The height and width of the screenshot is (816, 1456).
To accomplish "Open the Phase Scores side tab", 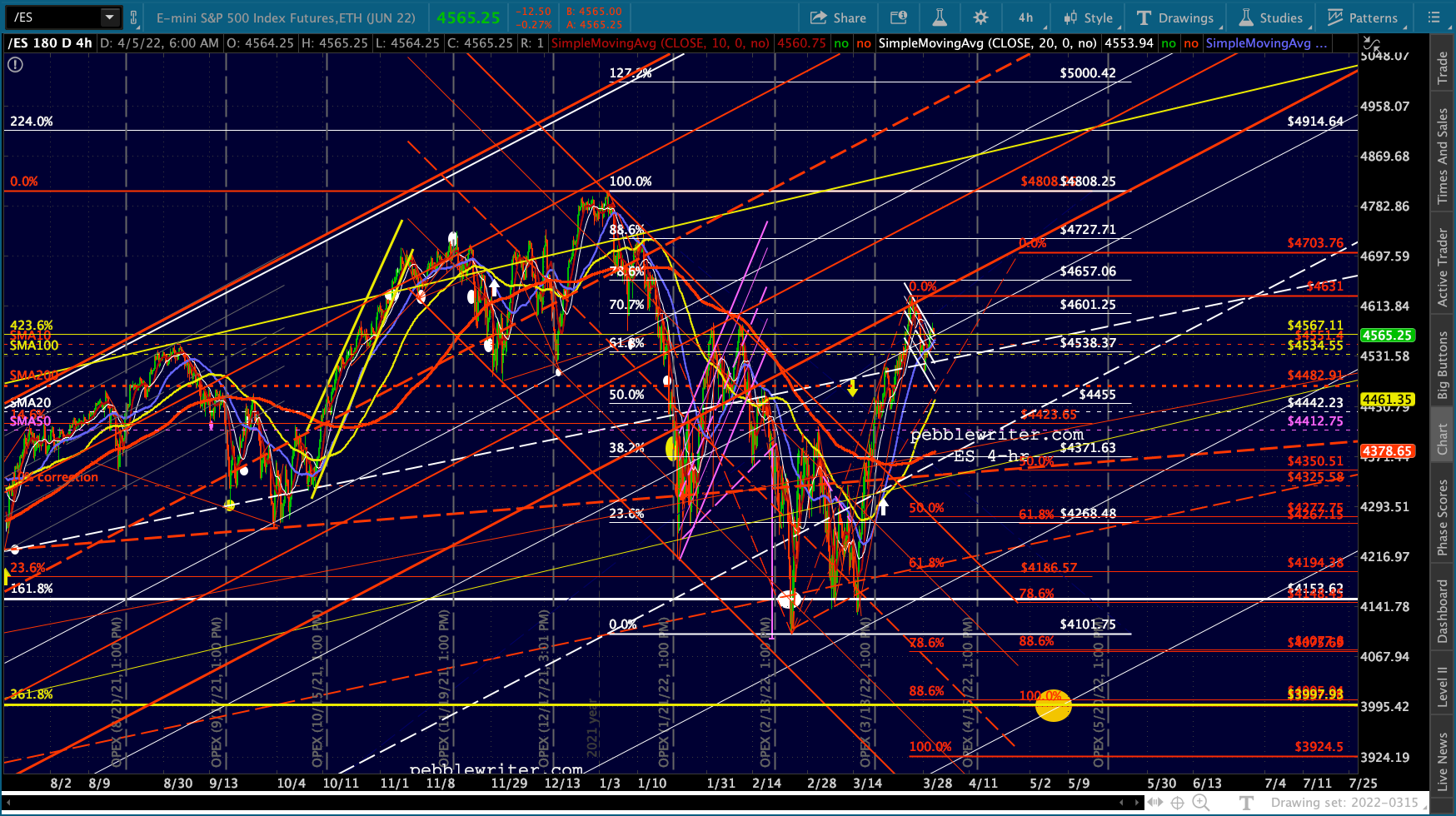I will (x=1443, y=518).
